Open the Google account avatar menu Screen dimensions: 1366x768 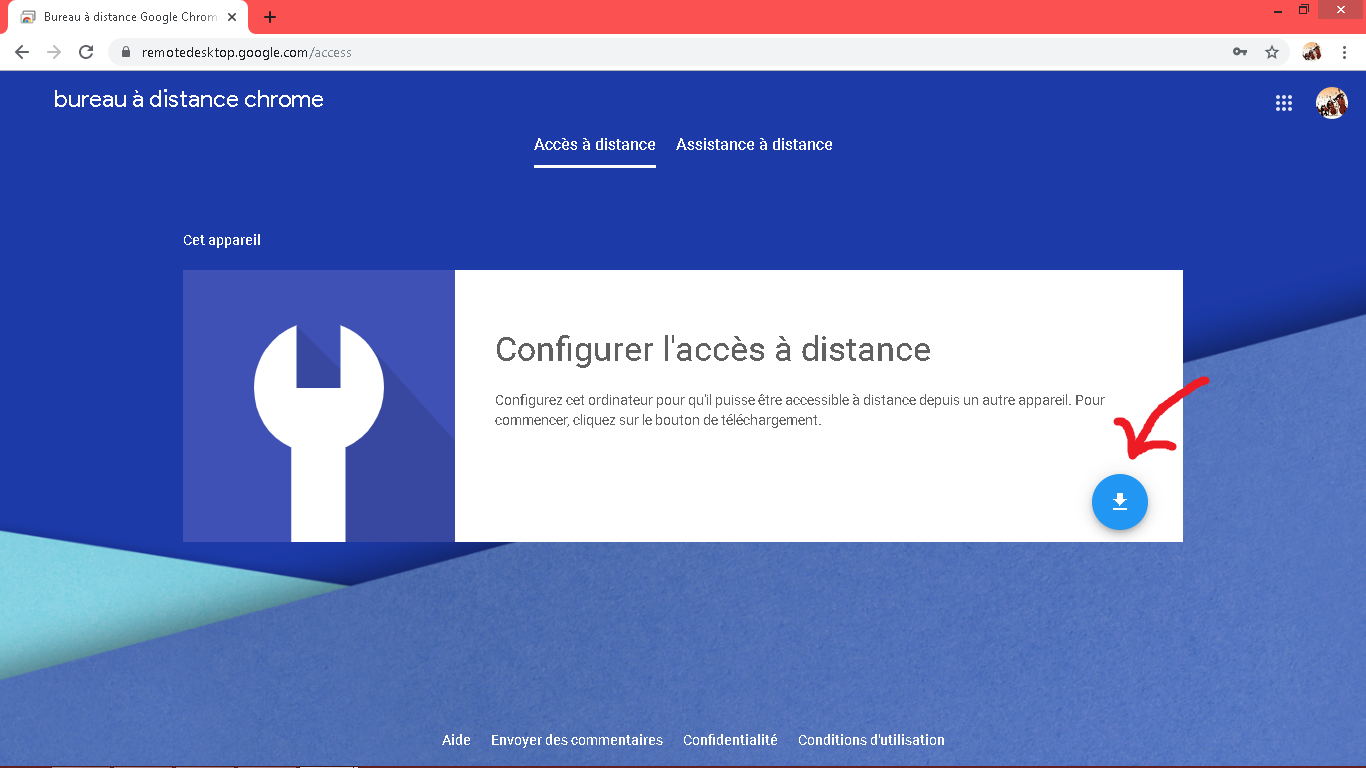[x=1332, y=103]
